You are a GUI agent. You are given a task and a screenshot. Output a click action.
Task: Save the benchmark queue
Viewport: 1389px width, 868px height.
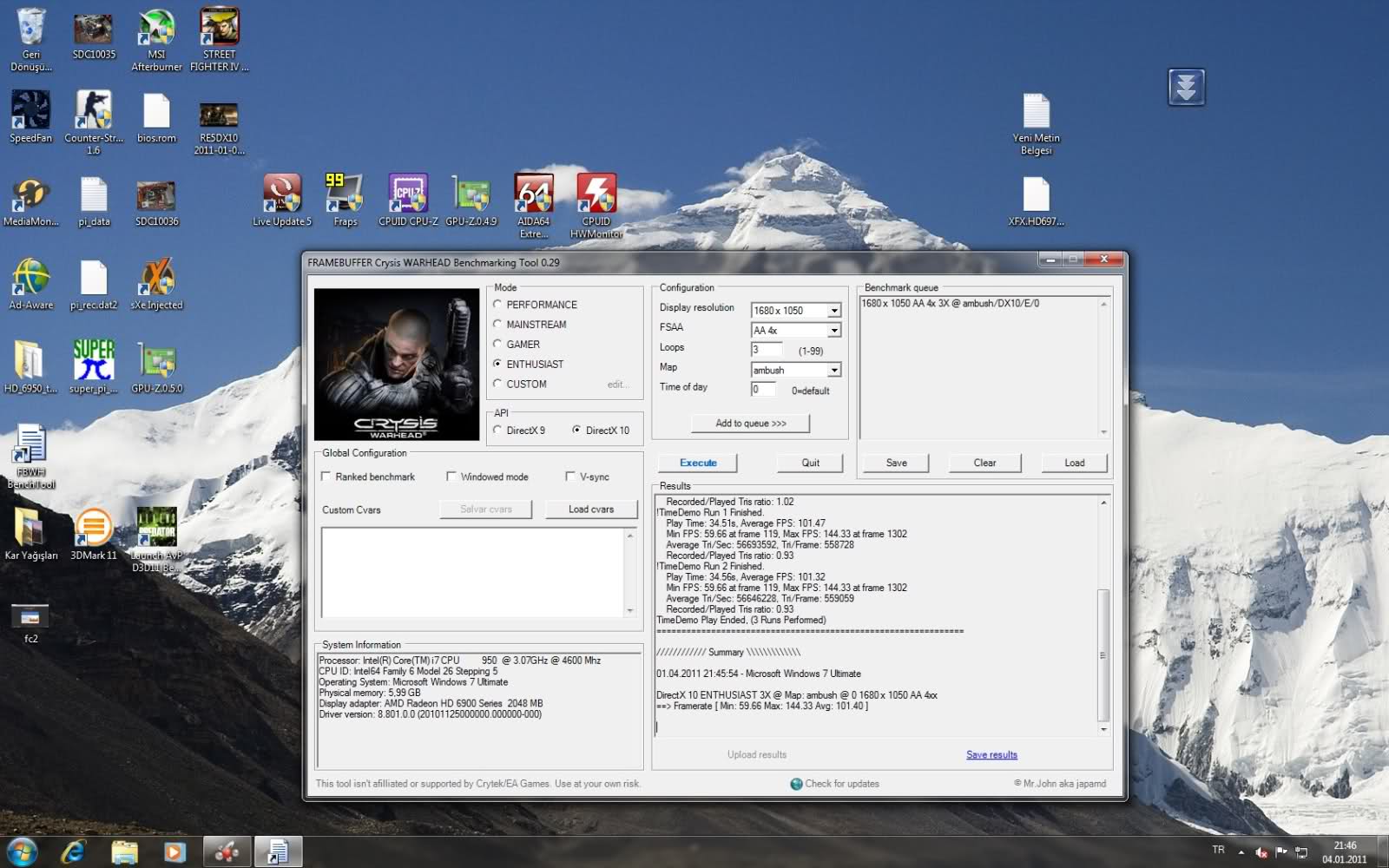pyautogui.click(x=896, y=463)
